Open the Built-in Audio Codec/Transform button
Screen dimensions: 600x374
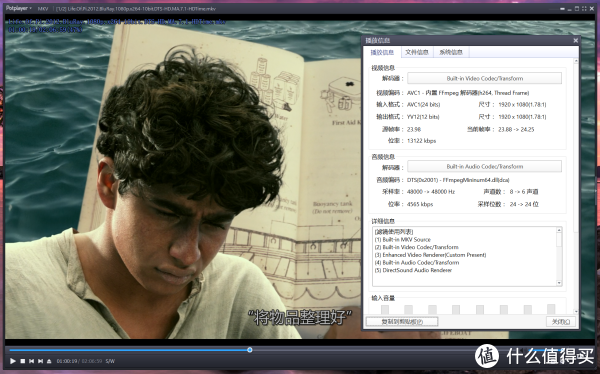tap(484, 167)
